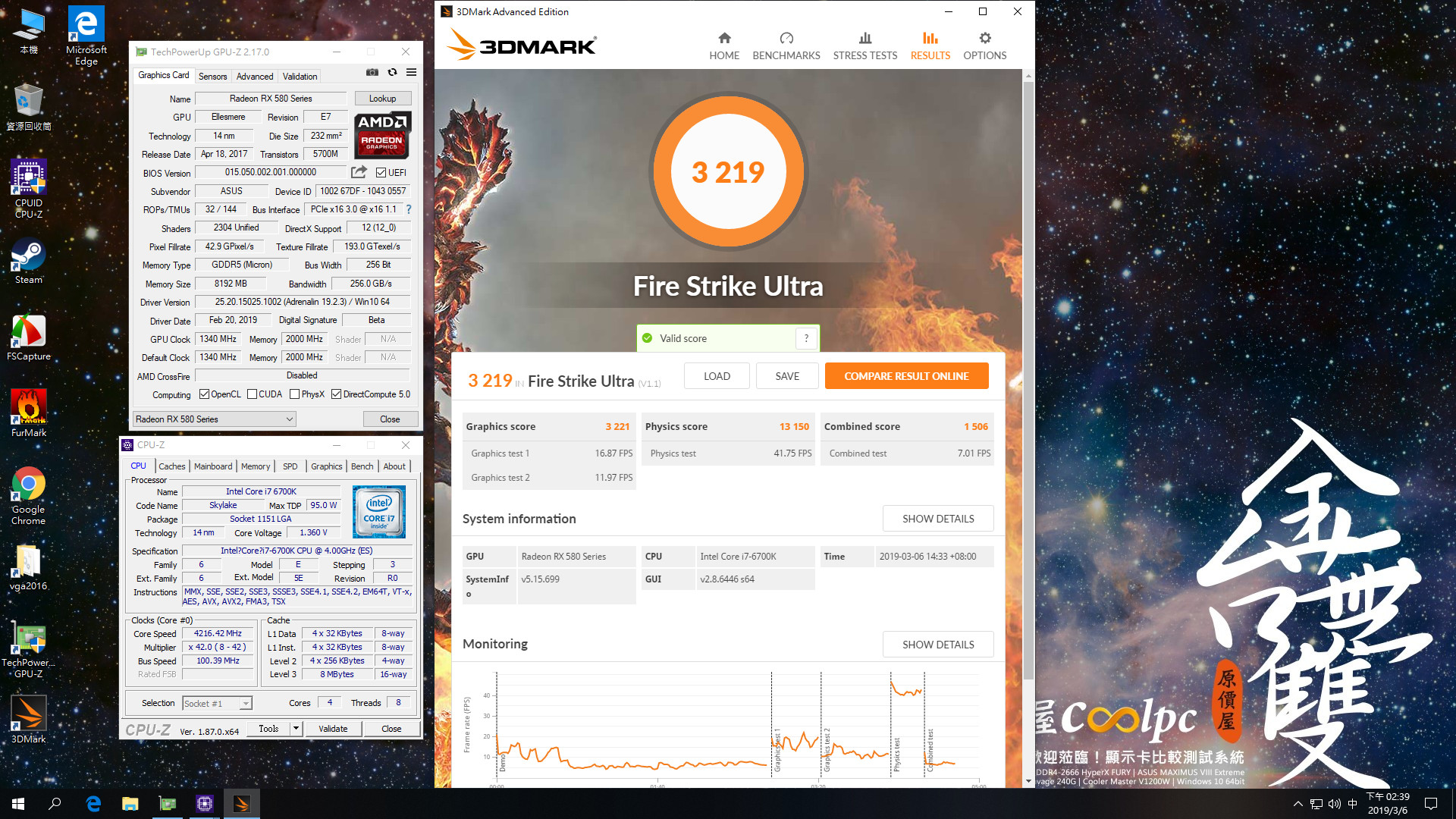Screen dimensions: 1456x819
Task: Open 3DMark OPTIONS section
Action: pos(985,45)
